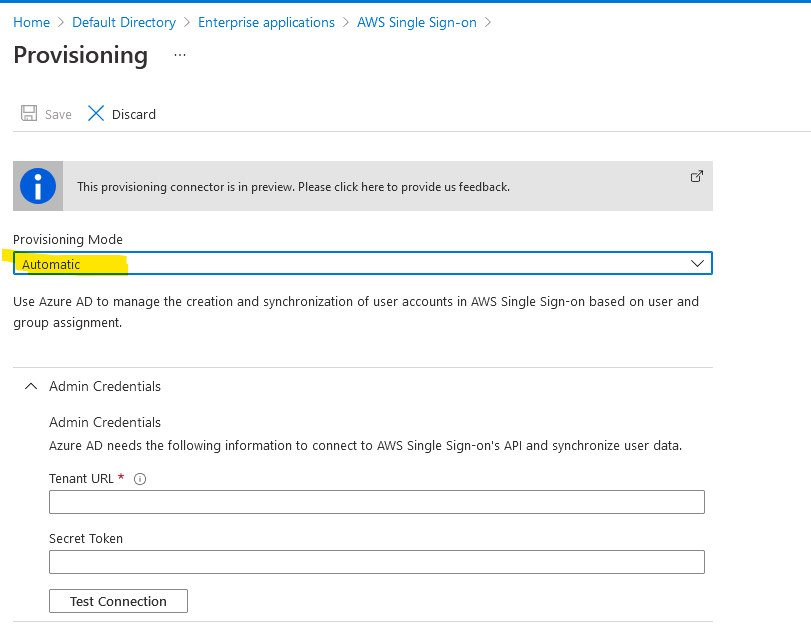The image size is (811, 642).
Task: Open the ellipsis menu beside Provisioning
Action: coord(180,55)
